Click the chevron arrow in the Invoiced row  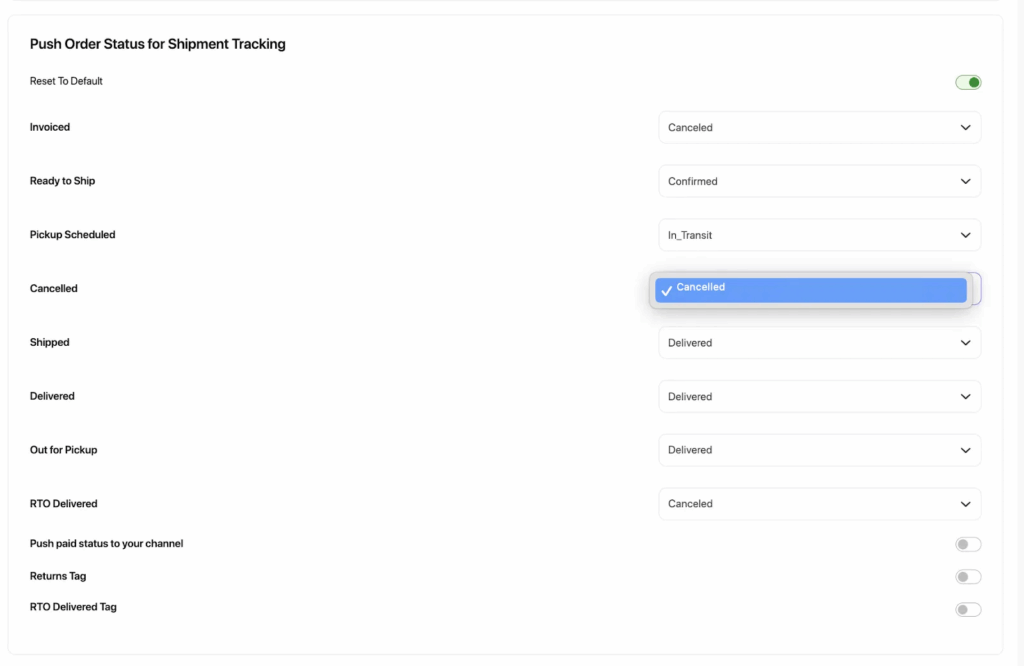point(965,128)
